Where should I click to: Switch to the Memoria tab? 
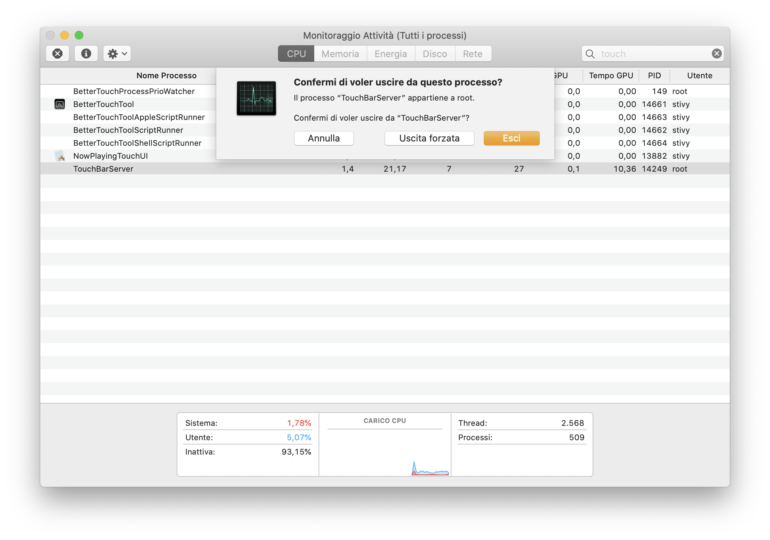[340, 54]
